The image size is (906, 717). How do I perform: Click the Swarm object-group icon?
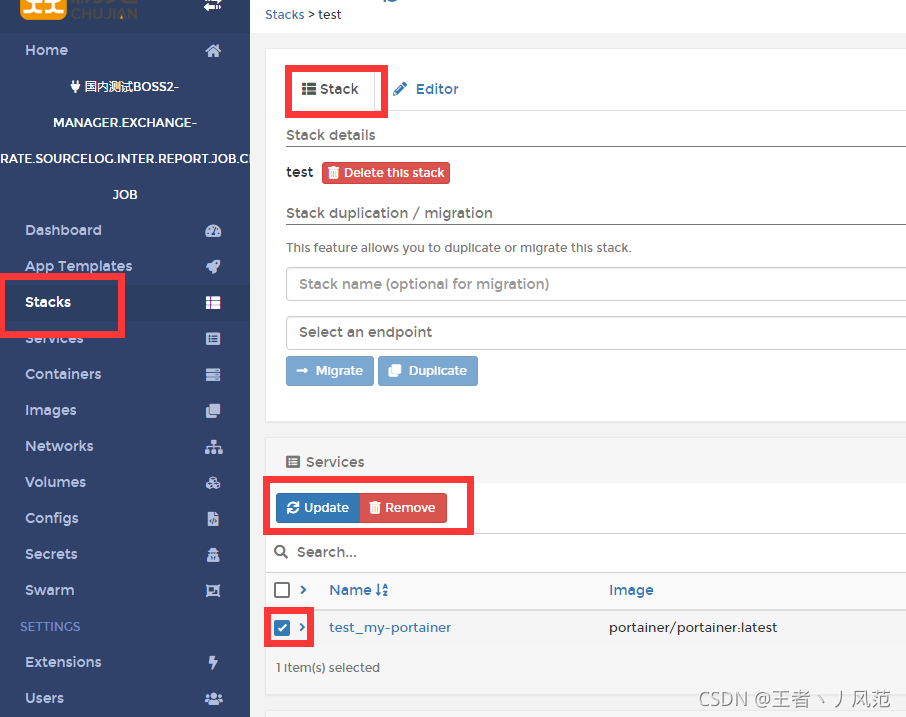pos(213,590)
